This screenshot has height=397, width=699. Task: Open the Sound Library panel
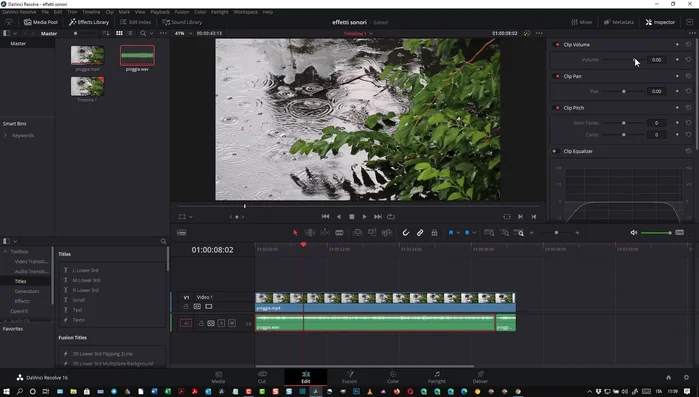tap(182, 22)
